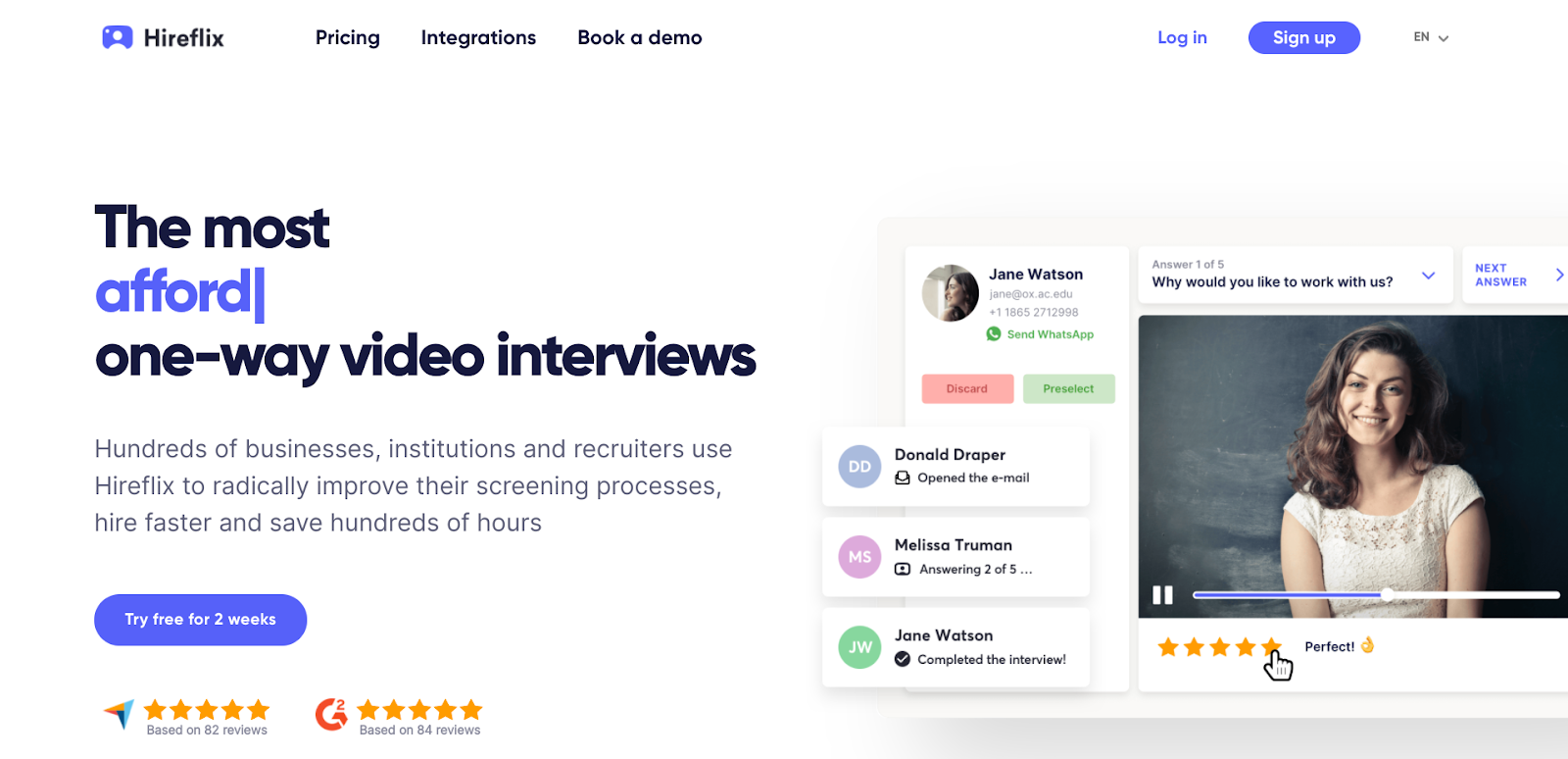Select Book a demo in the navigation
The height and width of the screenshot is (759, 1568).
pyautogui.click(x=640, y=37)
